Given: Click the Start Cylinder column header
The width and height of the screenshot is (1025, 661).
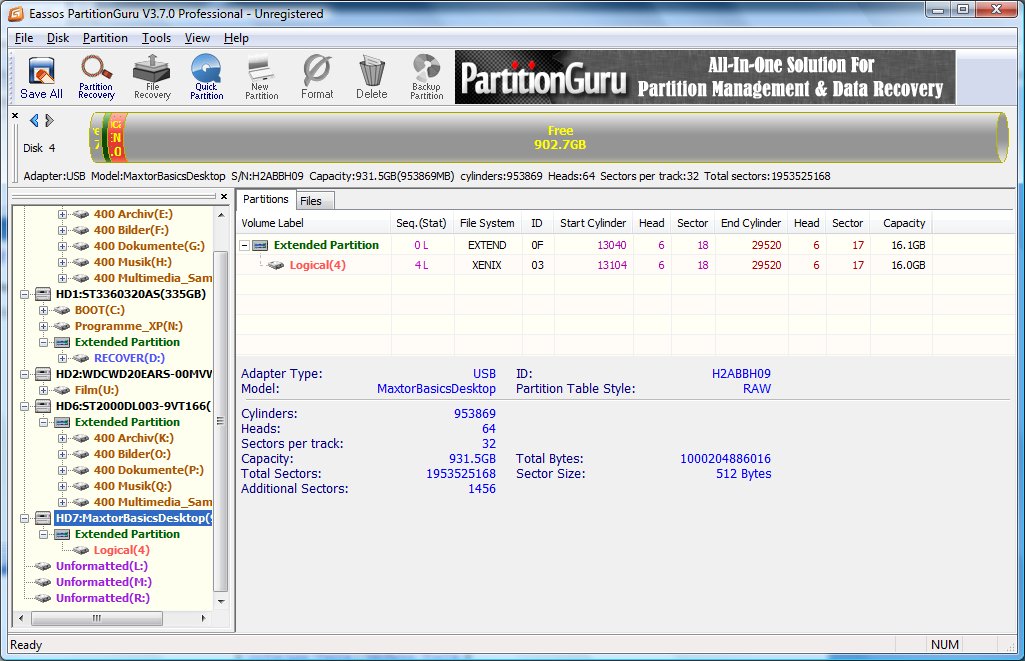Looking at the screenshot, I should click(x=592, y=223).
